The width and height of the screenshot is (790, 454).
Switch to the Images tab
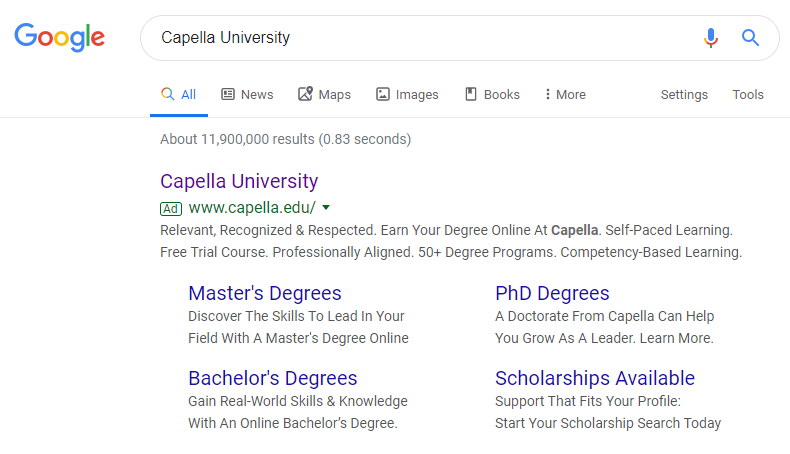click(407, 94)
